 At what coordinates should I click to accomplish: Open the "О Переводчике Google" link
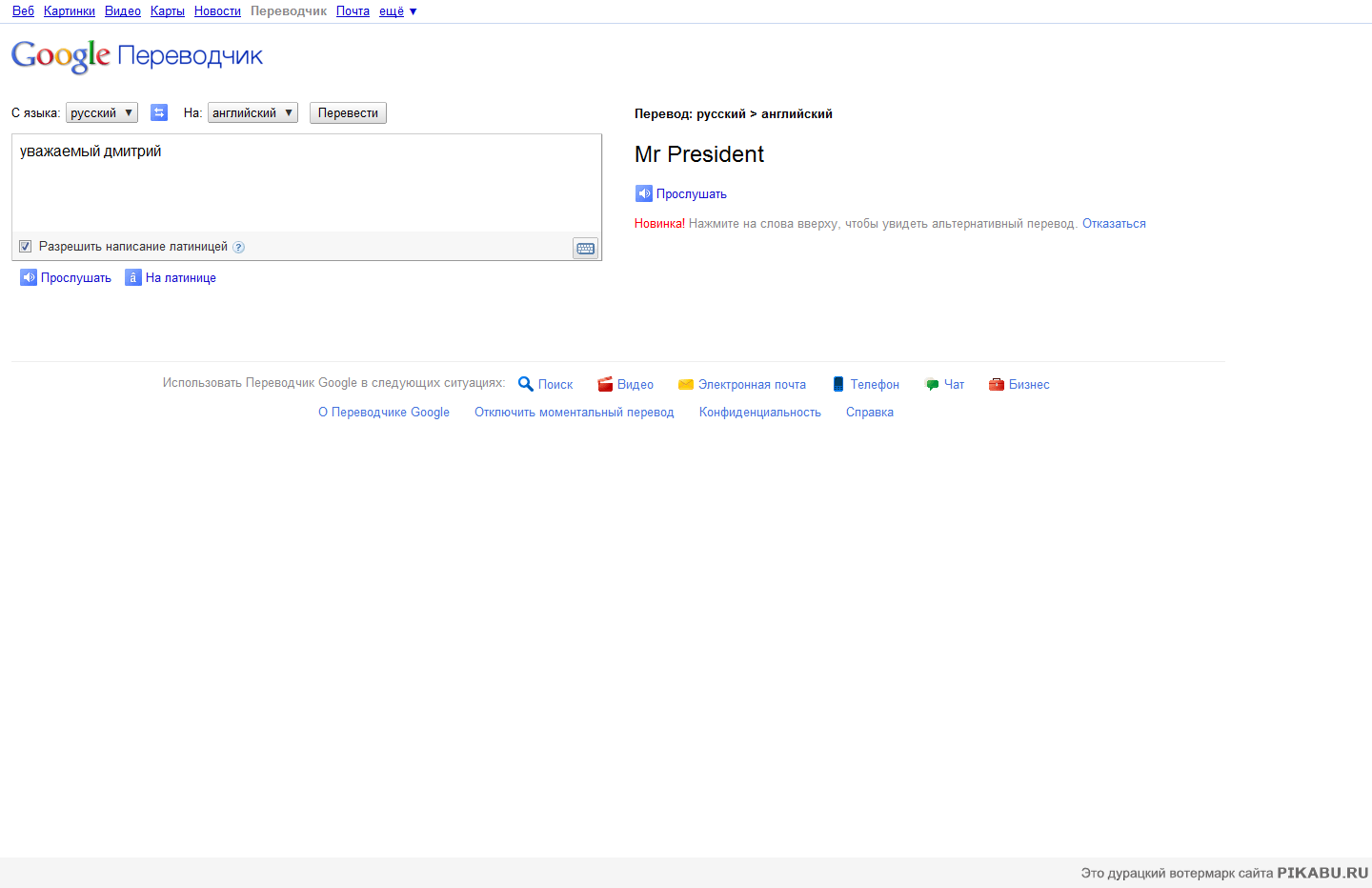click(x=384, y=413)
